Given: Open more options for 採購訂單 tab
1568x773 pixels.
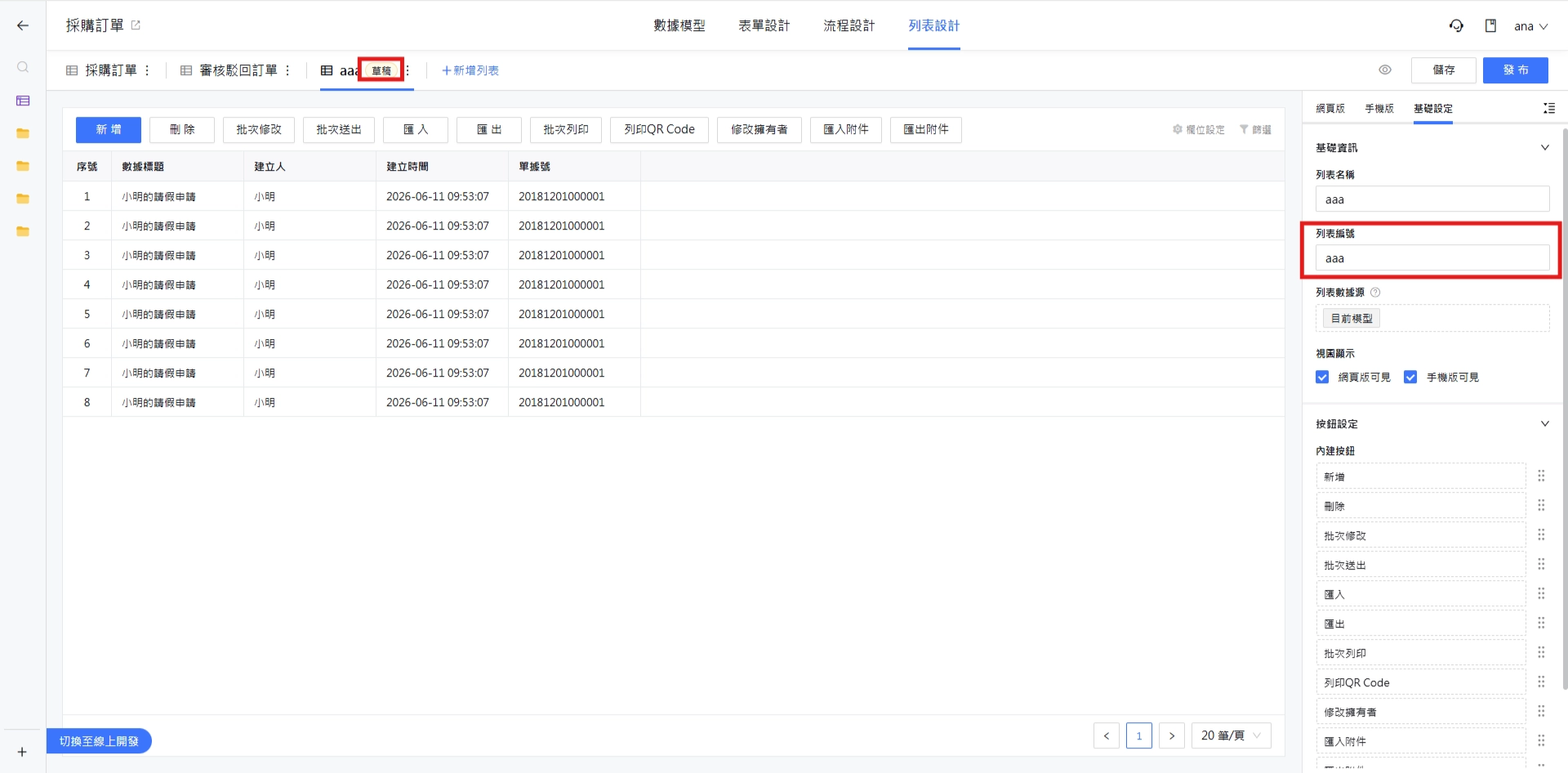Looking at the screenshot, I should pyautogui.click(x=147, y=70).
